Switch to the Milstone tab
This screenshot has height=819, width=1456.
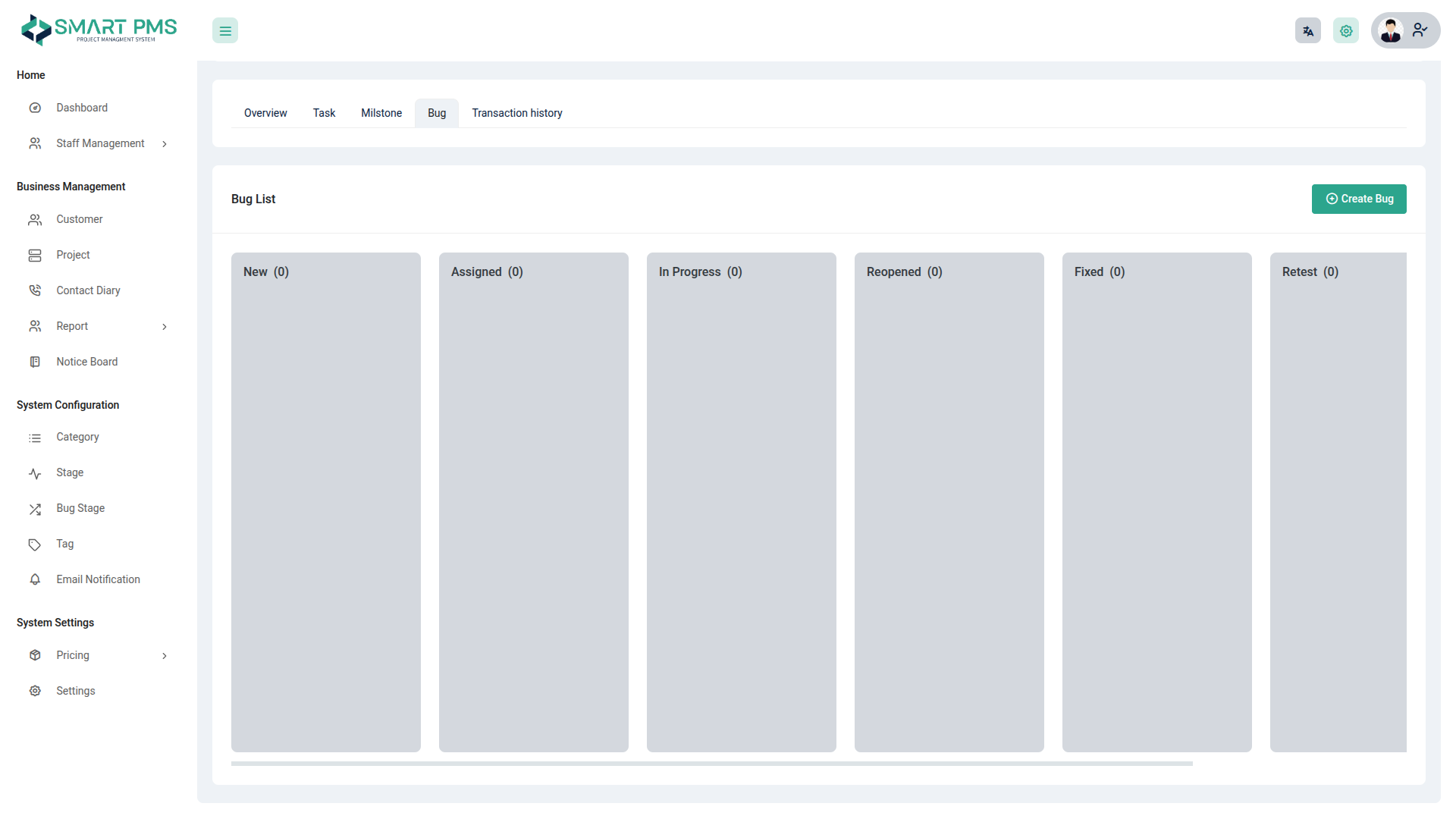[x=381, y=113]
